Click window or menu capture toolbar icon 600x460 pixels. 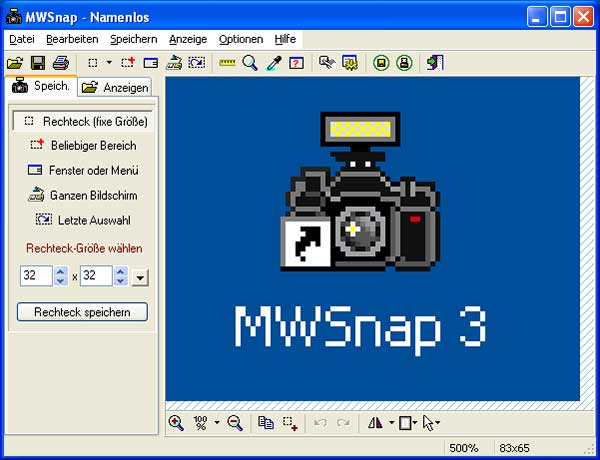click(x=151, y=63)
